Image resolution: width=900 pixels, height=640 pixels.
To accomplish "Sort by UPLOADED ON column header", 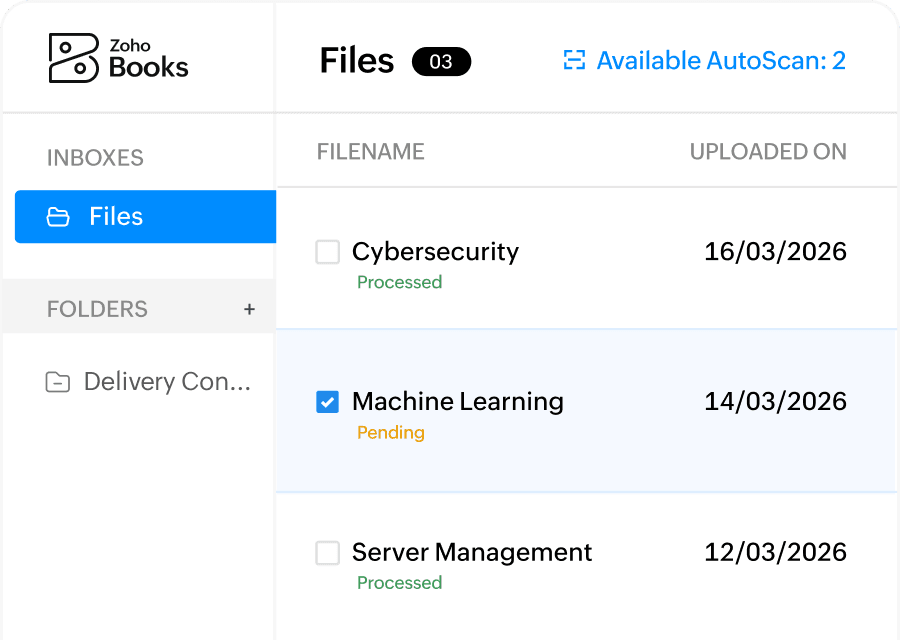I will (768, 152).
